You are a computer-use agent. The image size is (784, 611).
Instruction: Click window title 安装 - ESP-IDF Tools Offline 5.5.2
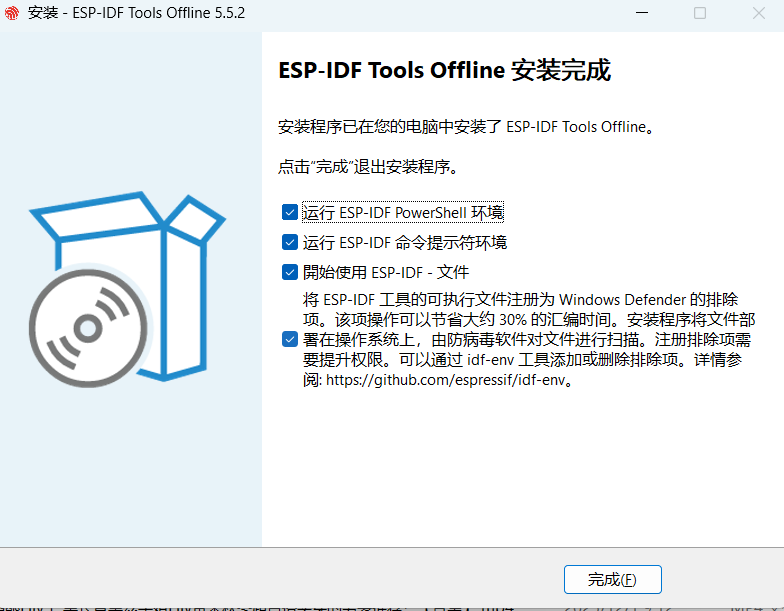point(136,13)
